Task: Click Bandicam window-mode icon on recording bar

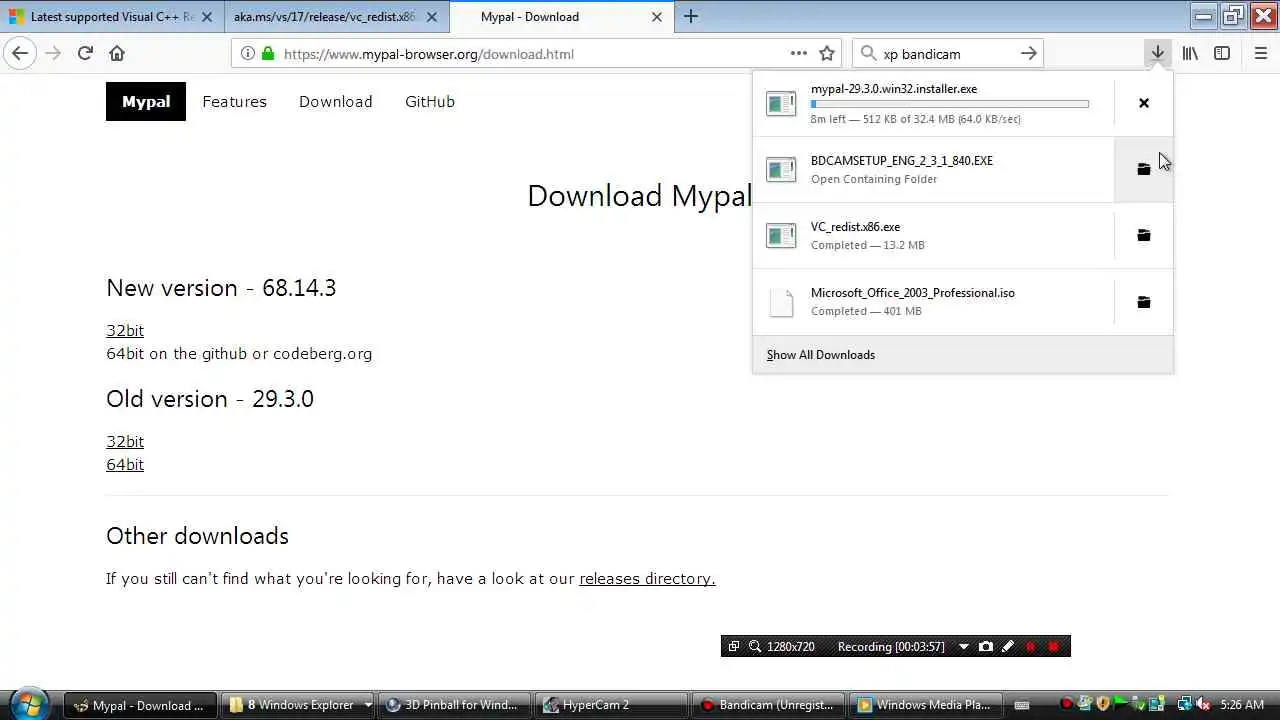Action: 733,646
